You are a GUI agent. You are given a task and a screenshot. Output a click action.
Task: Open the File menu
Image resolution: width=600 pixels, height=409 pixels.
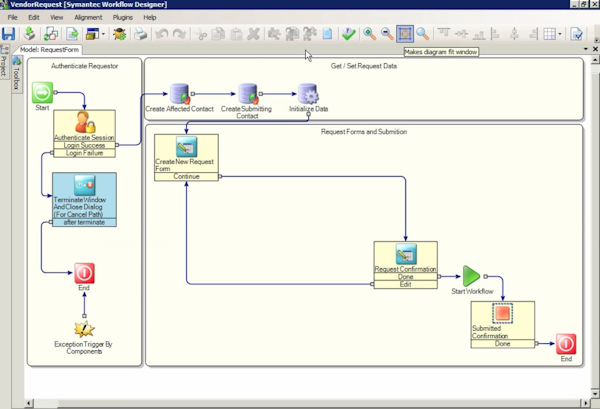tap(12, 17)
